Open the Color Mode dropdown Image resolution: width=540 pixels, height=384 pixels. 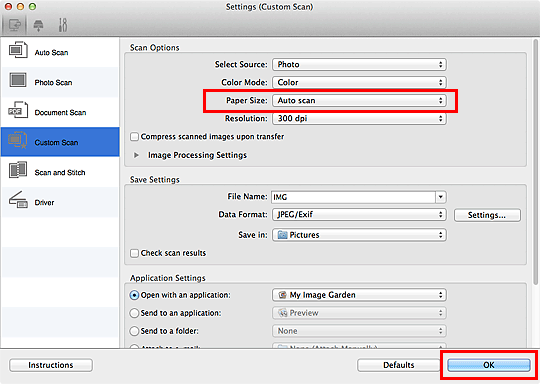(359, 82)
